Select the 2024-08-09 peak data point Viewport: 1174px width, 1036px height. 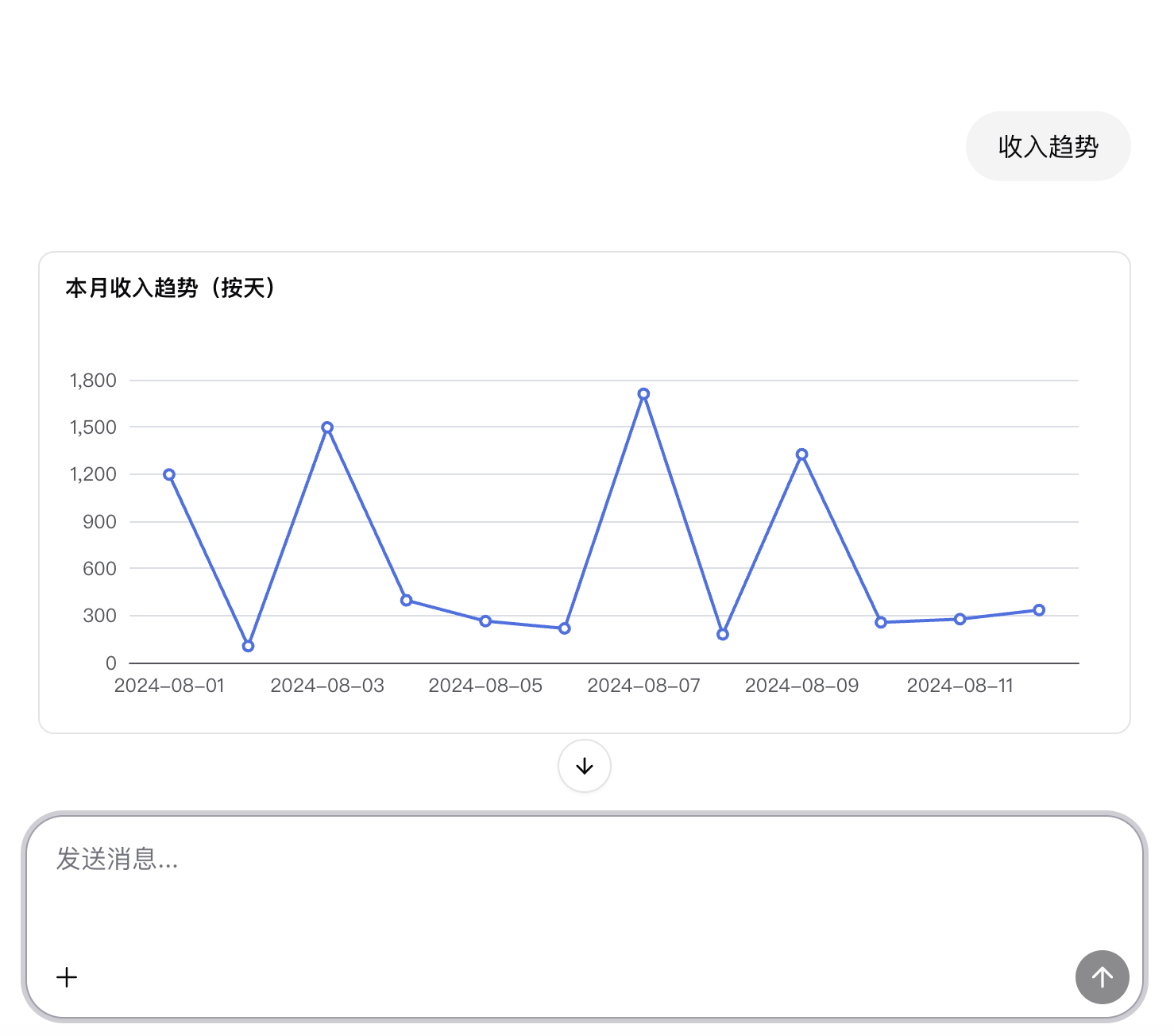pyautogui.click(x=801, y=454)
